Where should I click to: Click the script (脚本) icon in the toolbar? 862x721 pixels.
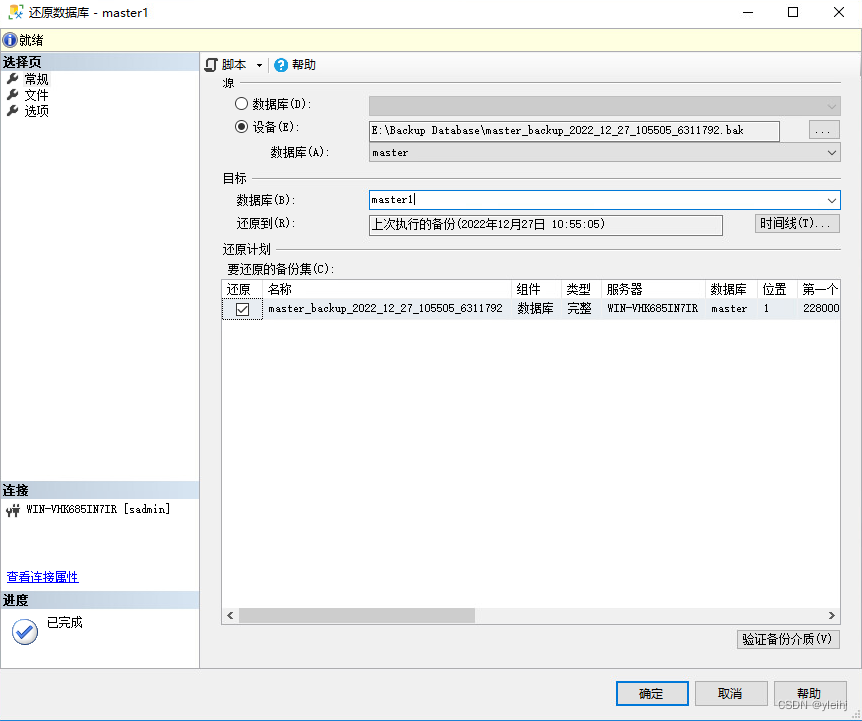coord(211,64)
